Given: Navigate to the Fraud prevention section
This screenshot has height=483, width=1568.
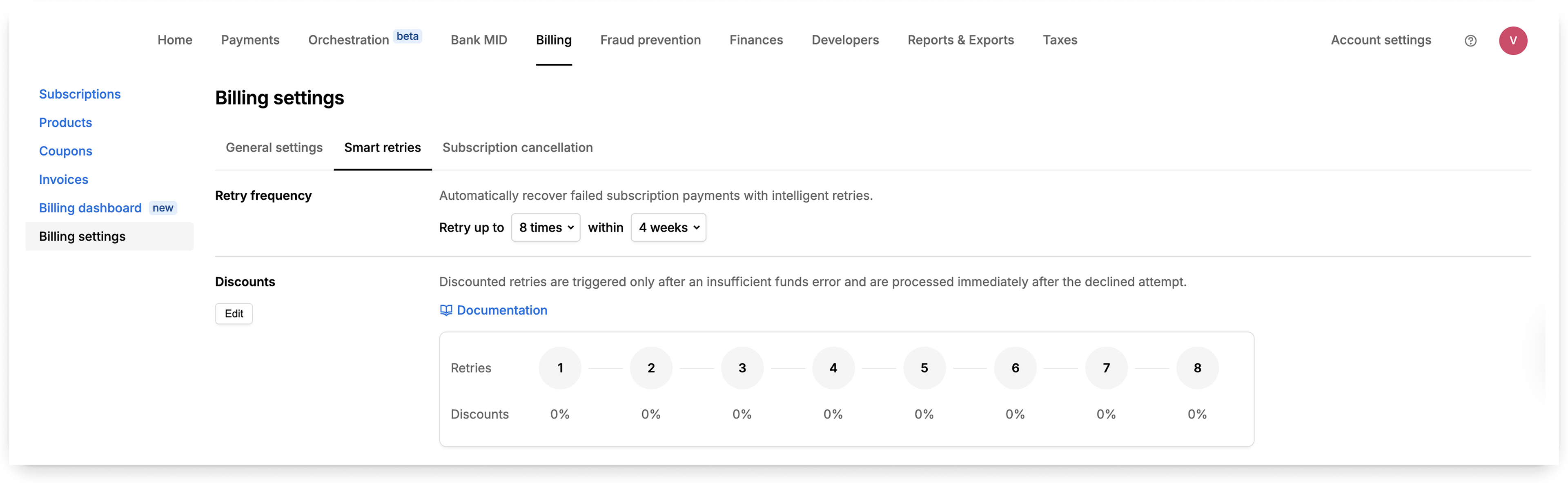Looking at the screenshot, I should coord(650,40).
